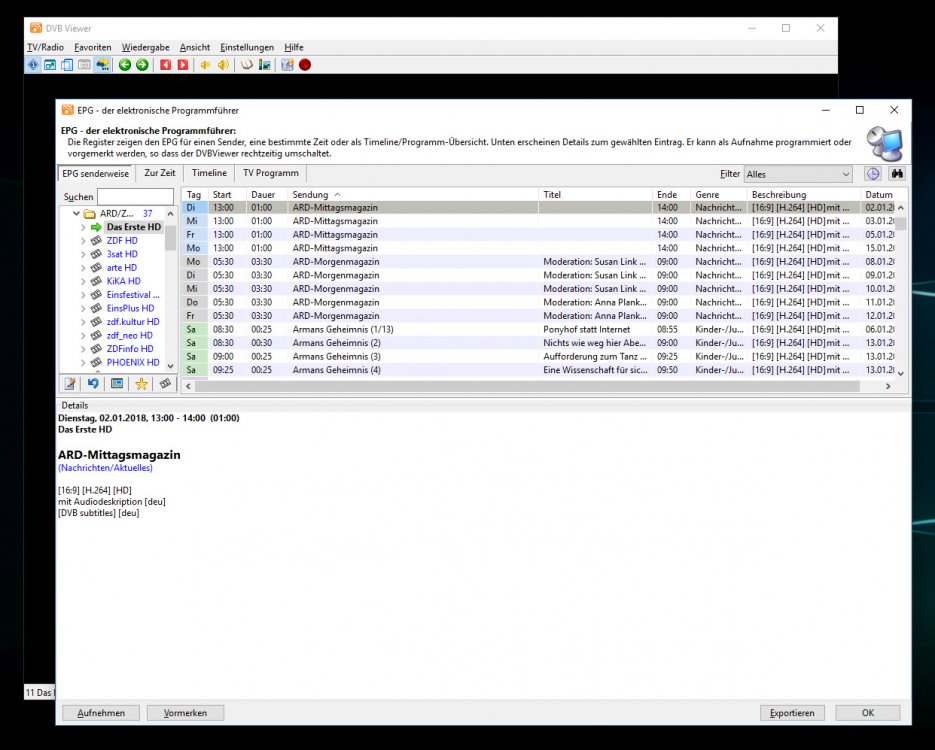Viewport: 935px width, 750px height.
Task: Click the Aufnehmen button
Action: pyautogui.click(x=101, y=713)
